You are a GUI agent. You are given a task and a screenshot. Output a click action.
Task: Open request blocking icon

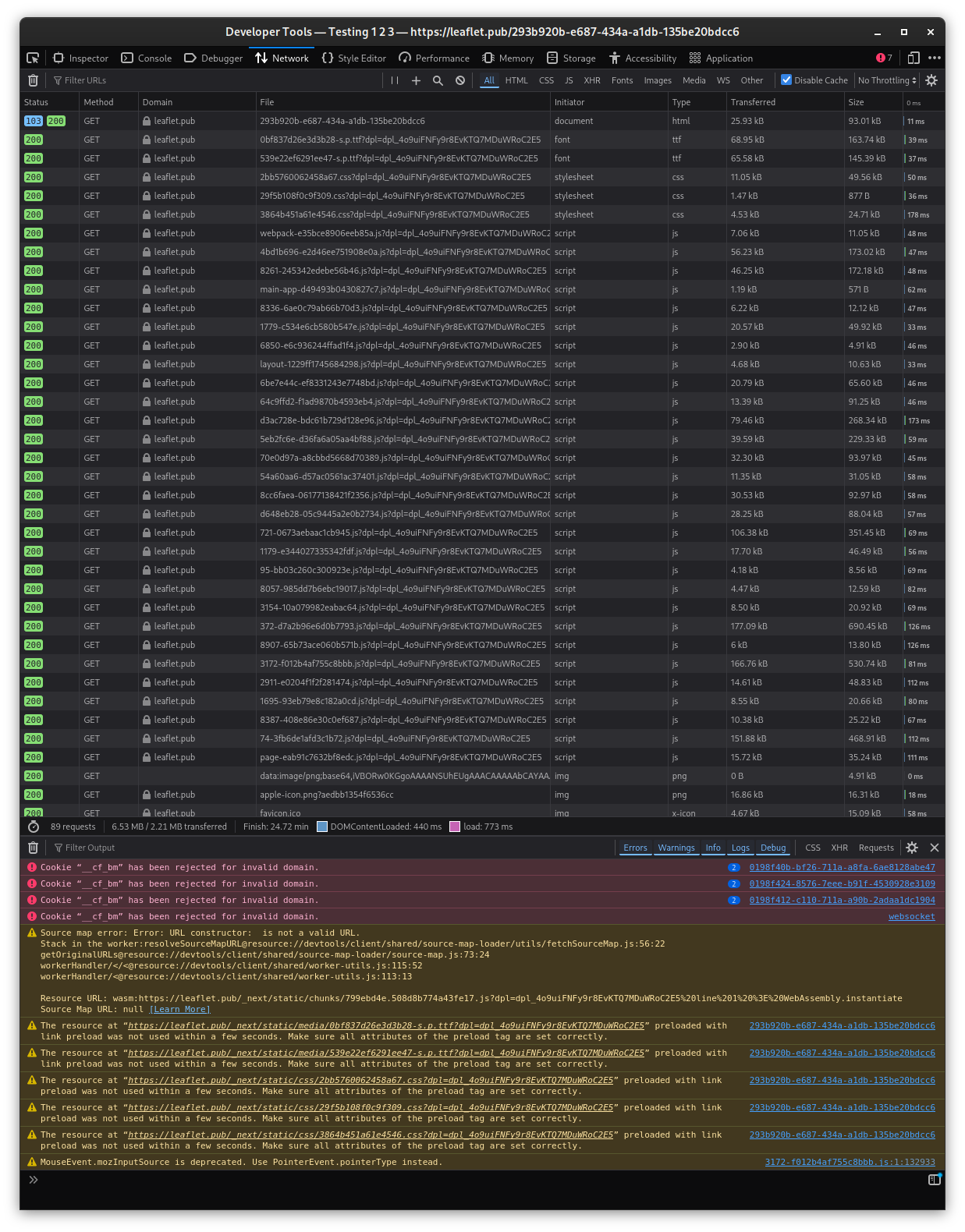pos(460,80)
